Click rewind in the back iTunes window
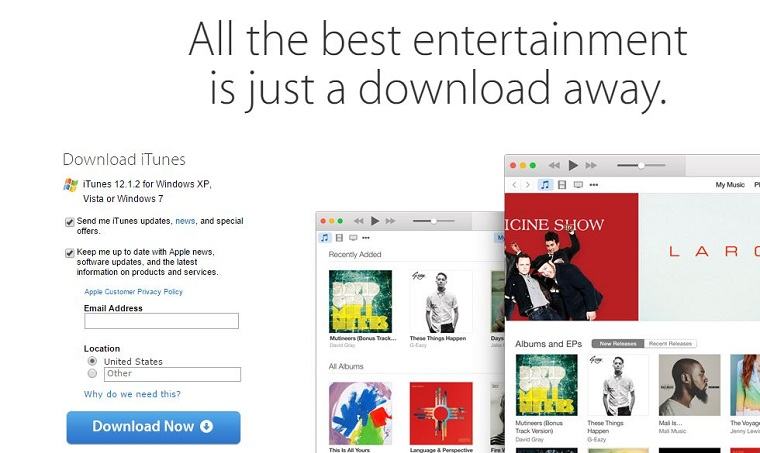Image resolution: width=760 pixels, height=453 pixels. [x=358, y=221]
